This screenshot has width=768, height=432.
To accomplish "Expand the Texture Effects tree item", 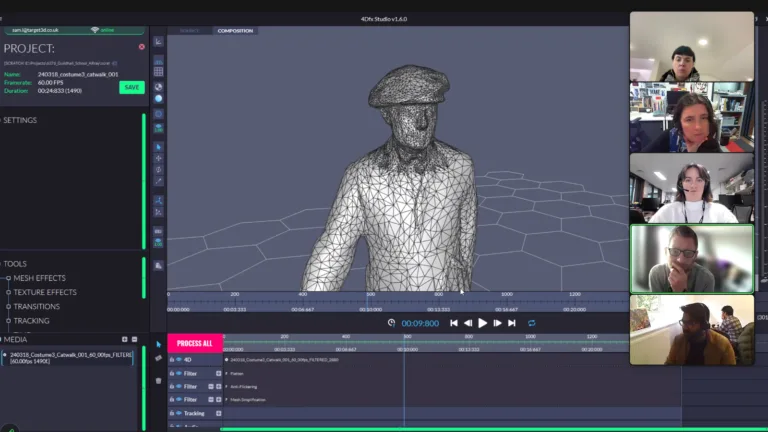I will 45,292.
